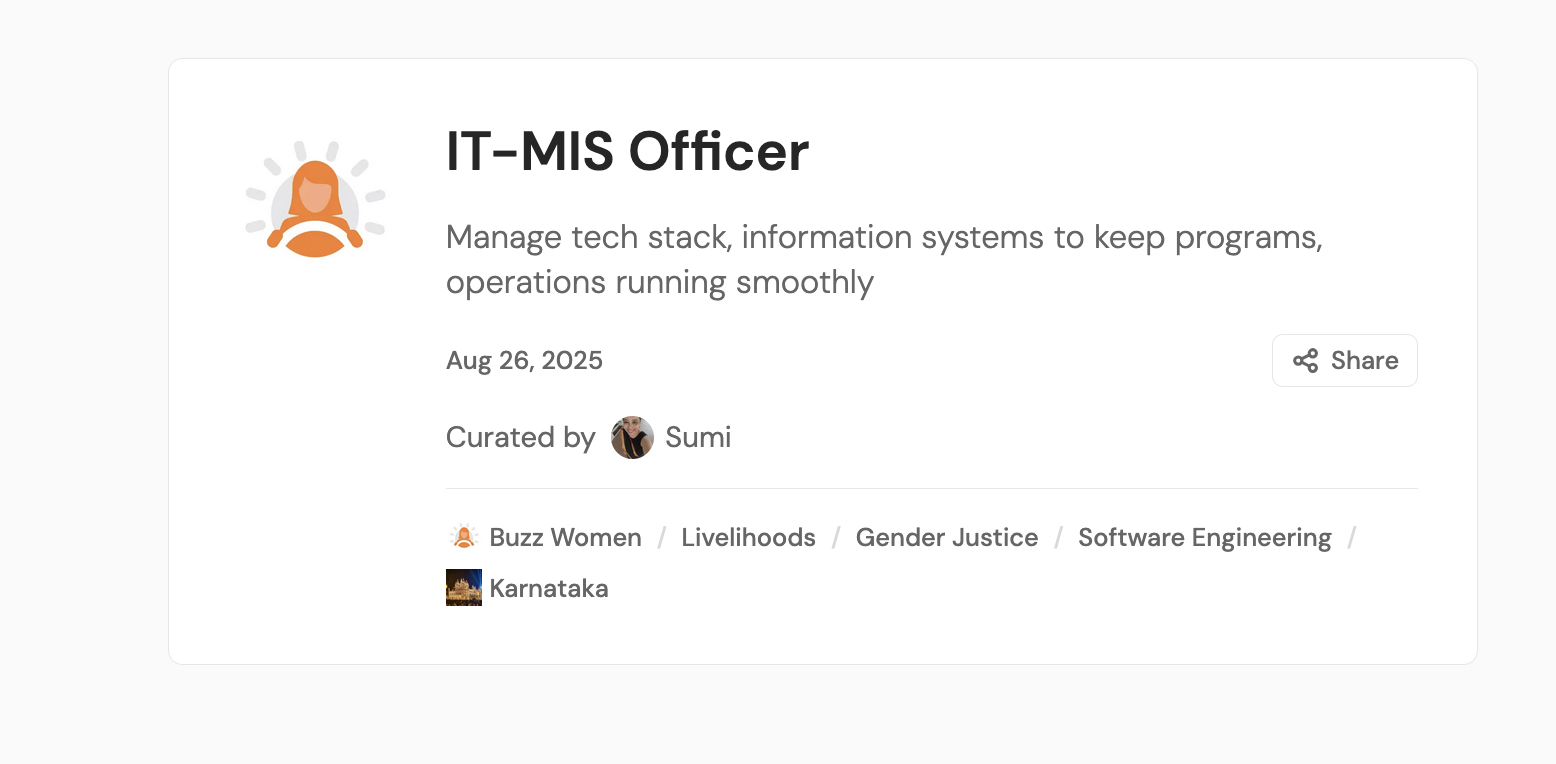The image size is (1556, 764).
Task: Select the Software Engineering category tag
Action: (1204, 538)
